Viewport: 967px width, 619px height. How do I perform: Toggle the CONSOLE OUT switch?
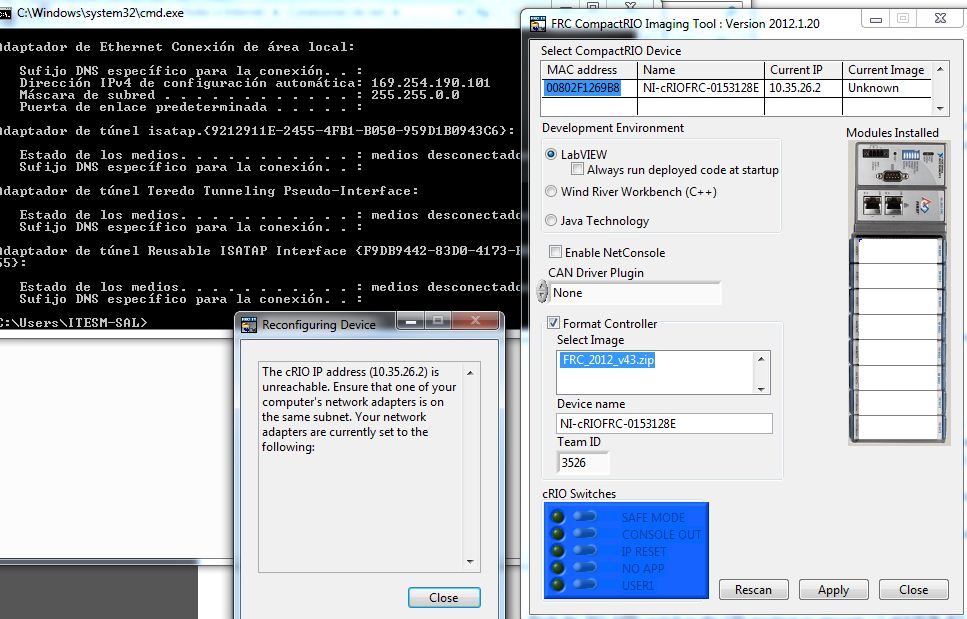click(x=585, y=533)
